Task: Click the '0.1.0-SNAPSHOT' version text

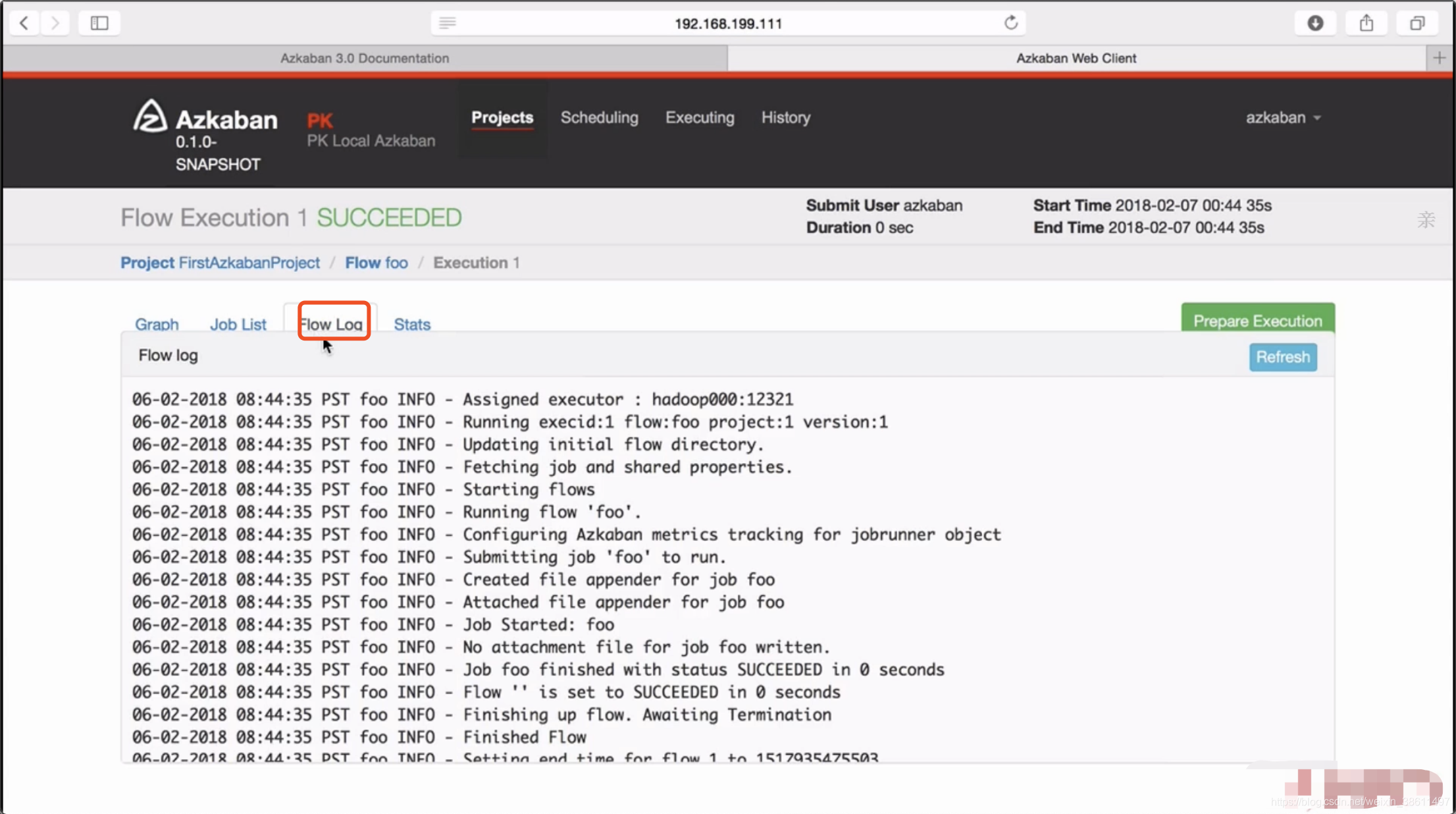Action: 218,153
